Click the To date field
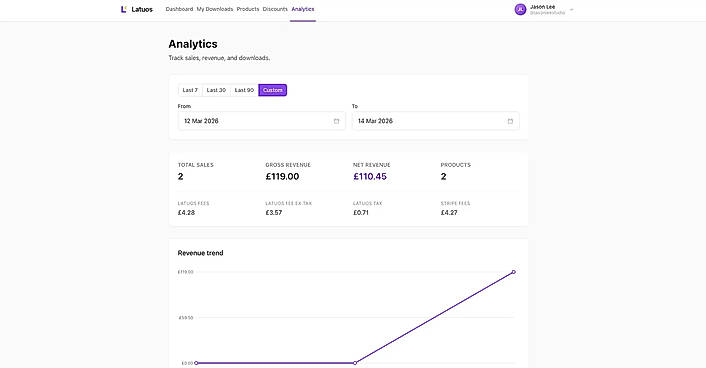Viewport: 706px width, 368px height. pos(435,121)
